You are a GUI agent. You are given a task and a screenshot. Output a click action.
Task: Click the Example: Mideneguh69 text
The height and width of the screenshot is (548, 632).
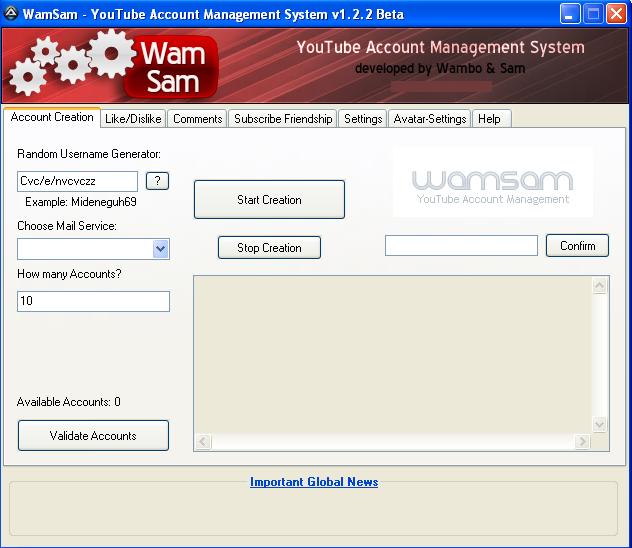[x=81, y=201]
